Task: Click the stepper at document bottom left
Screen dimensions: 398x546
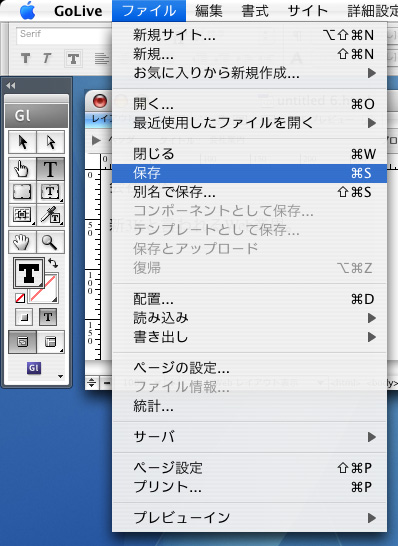Action: [x=92, y=383]
